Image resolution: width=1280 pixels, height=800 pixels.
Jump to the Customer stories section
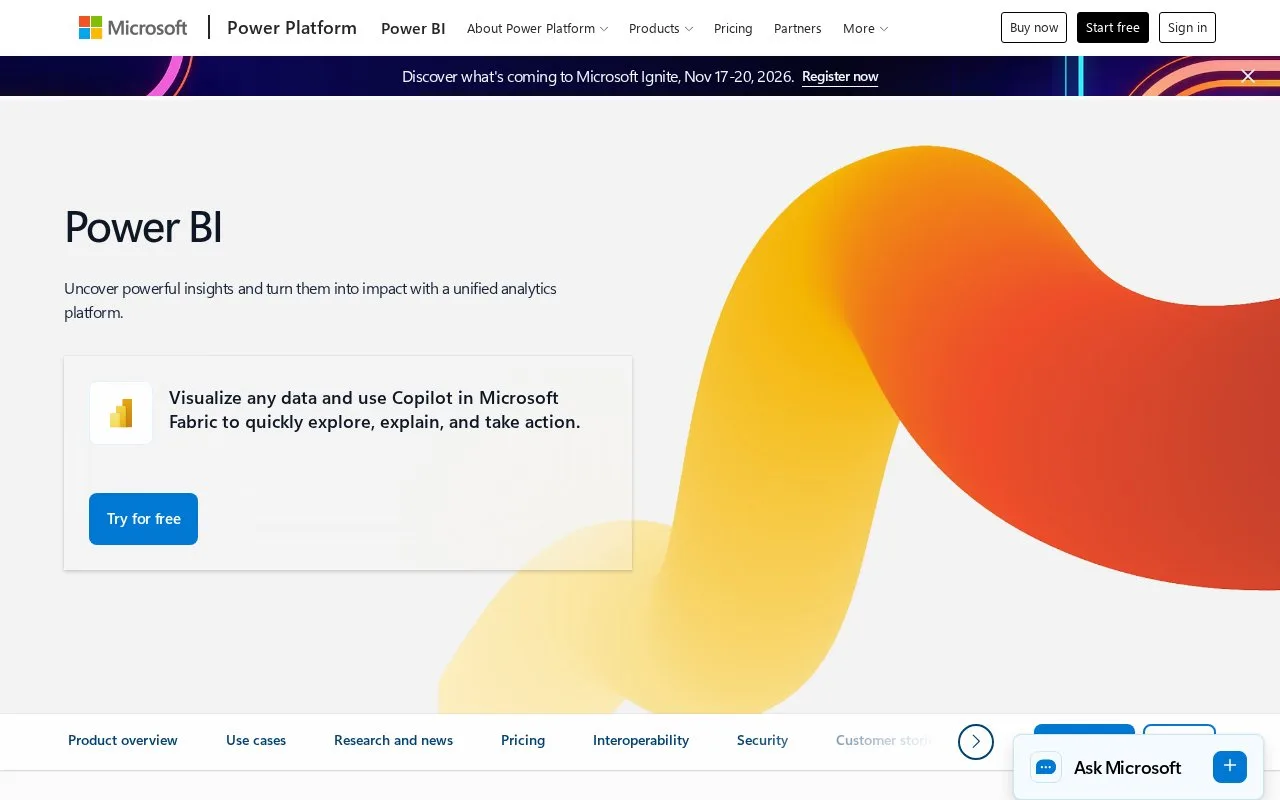click(x=885, y=740)
